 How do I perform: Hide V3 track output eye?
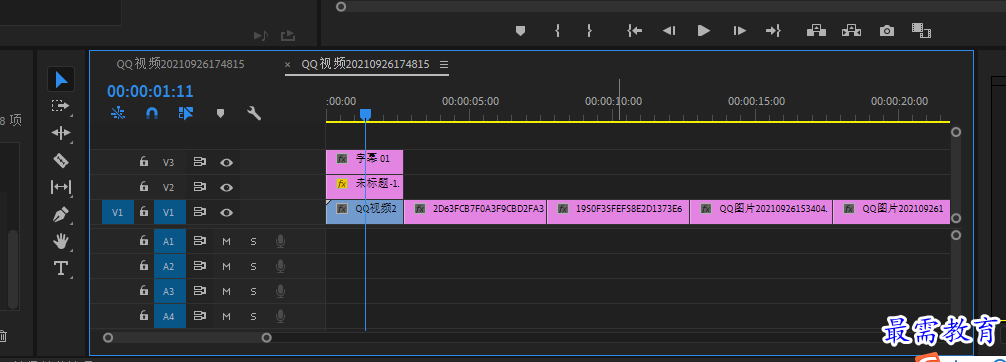coord(226,162)
